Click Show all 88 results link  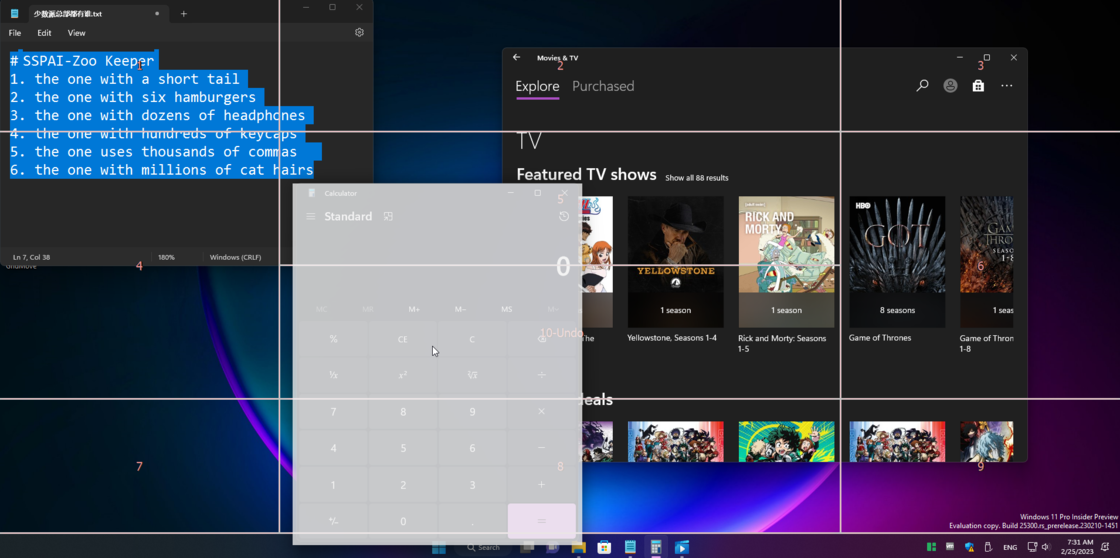click(697, 178)
